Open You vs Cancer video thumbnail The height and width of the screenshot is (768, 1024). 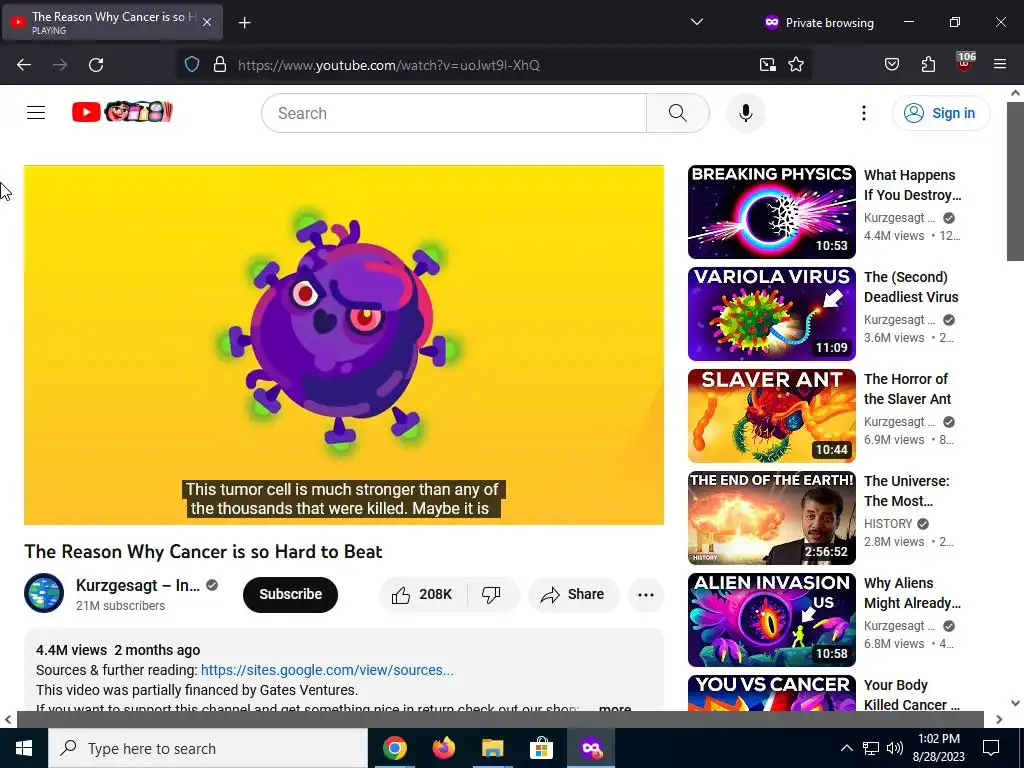[771, 693]
